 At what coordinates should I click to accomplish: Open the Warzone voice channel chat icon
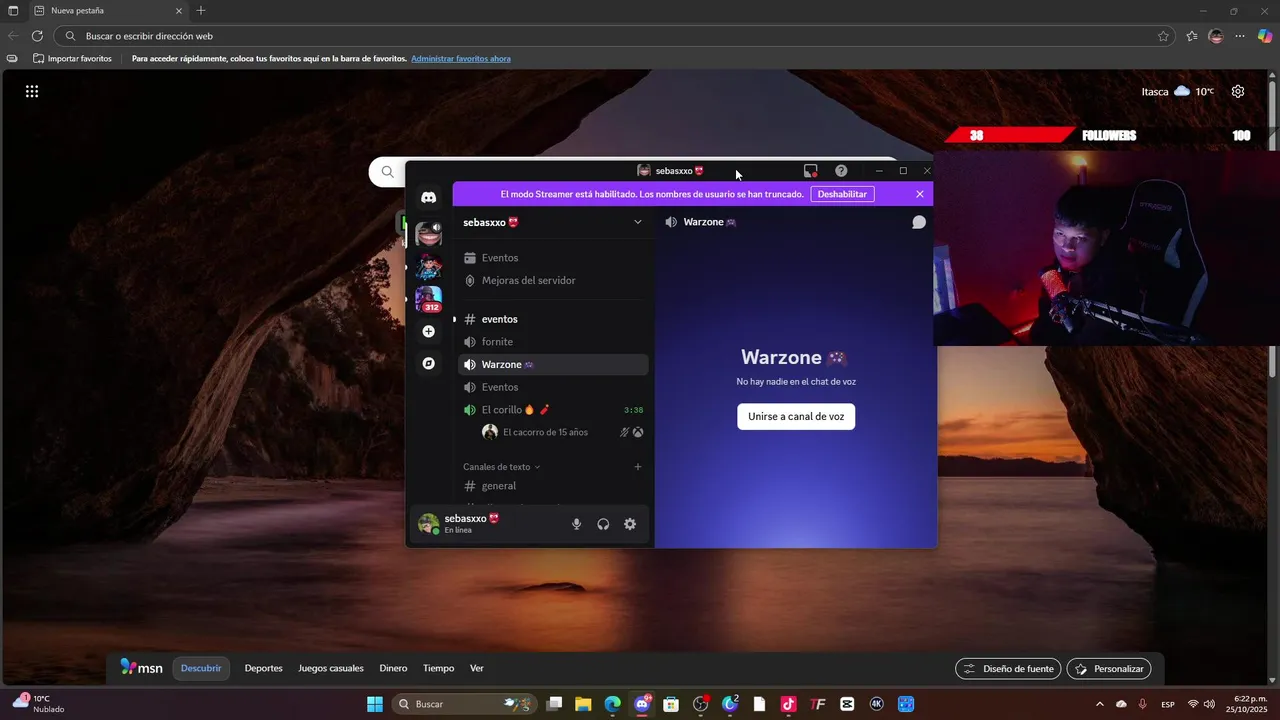click(x=919, y=222)
